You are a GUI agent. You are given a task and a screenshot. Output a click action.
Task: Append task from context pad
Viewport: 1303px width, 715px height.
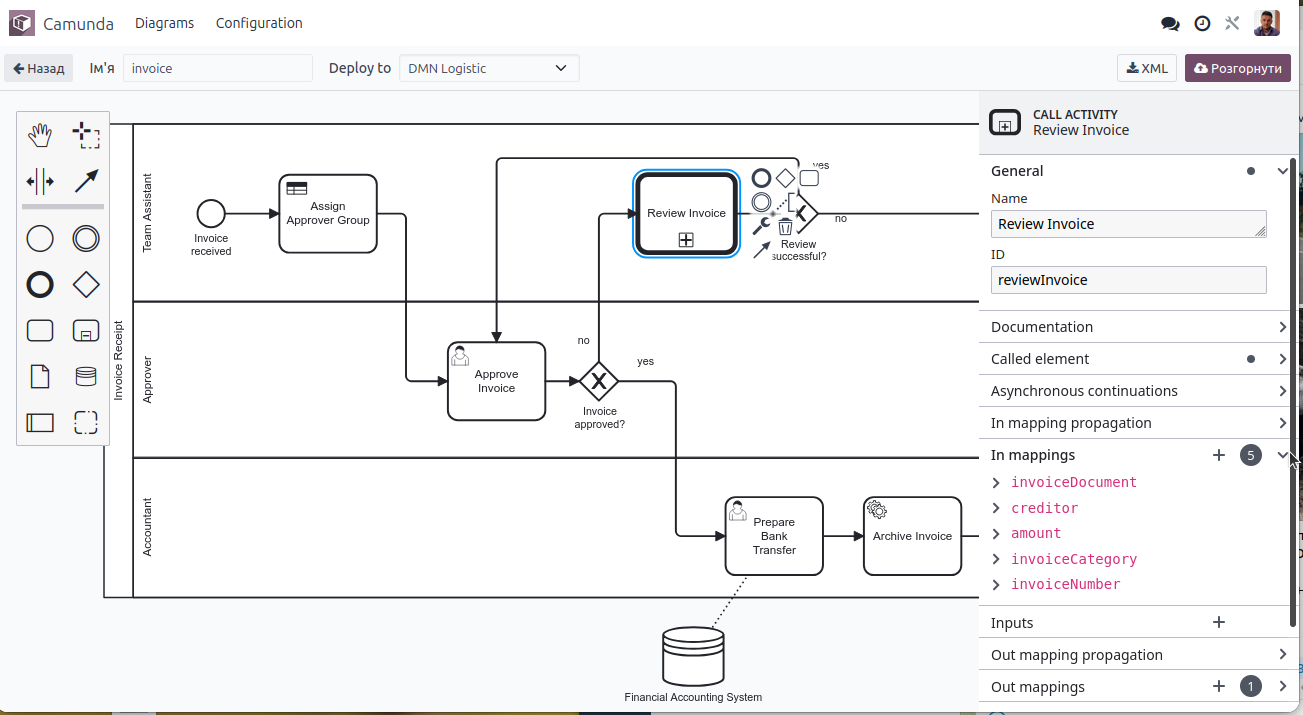point(809,178)
